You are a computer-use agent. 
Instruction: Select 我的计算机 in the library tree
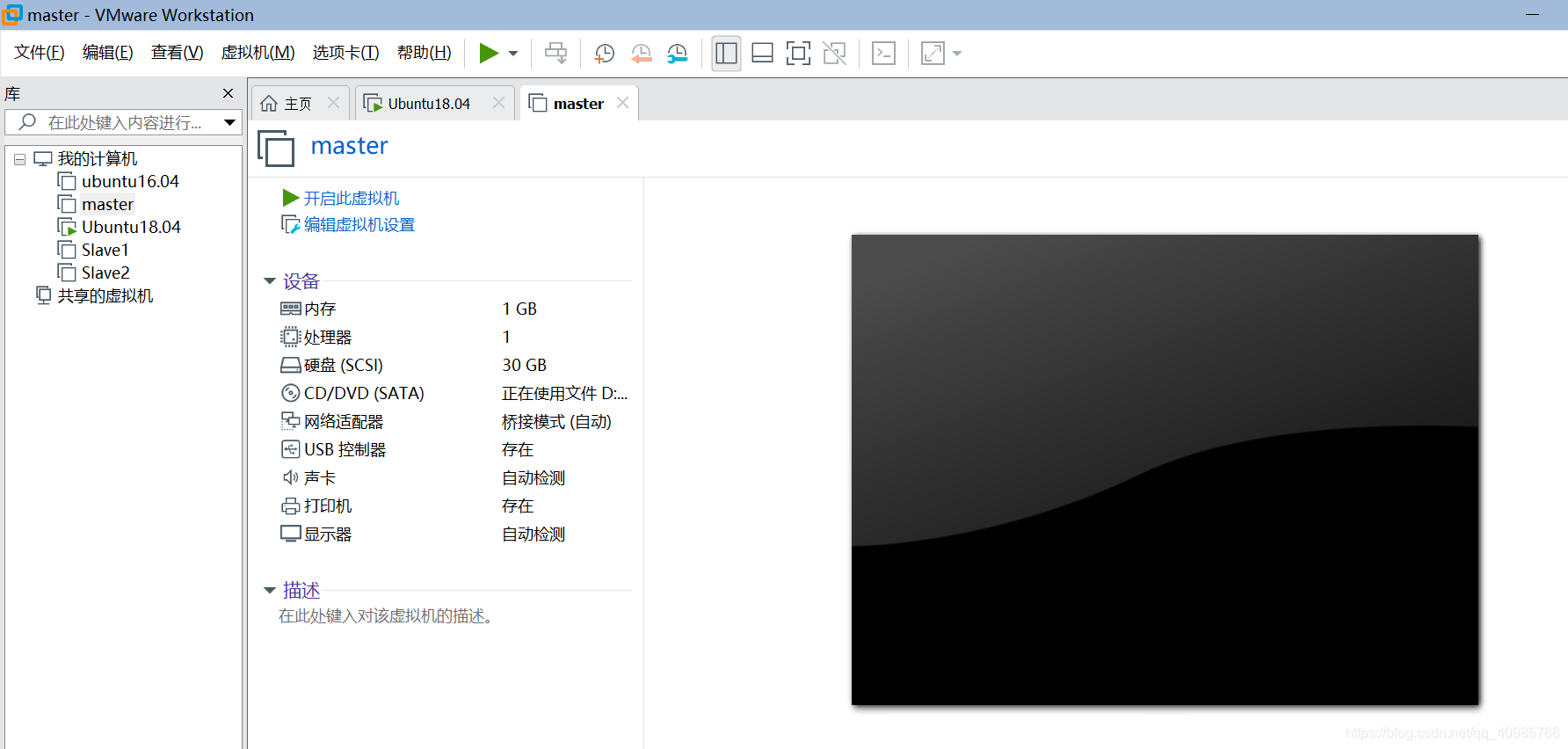[x=98, y=159]
